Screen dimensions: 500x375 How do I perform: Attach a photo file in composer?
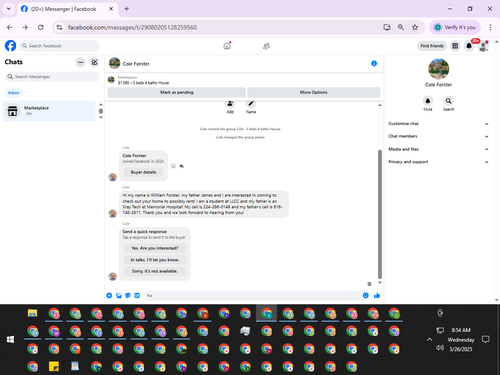(x=119, y=295)
